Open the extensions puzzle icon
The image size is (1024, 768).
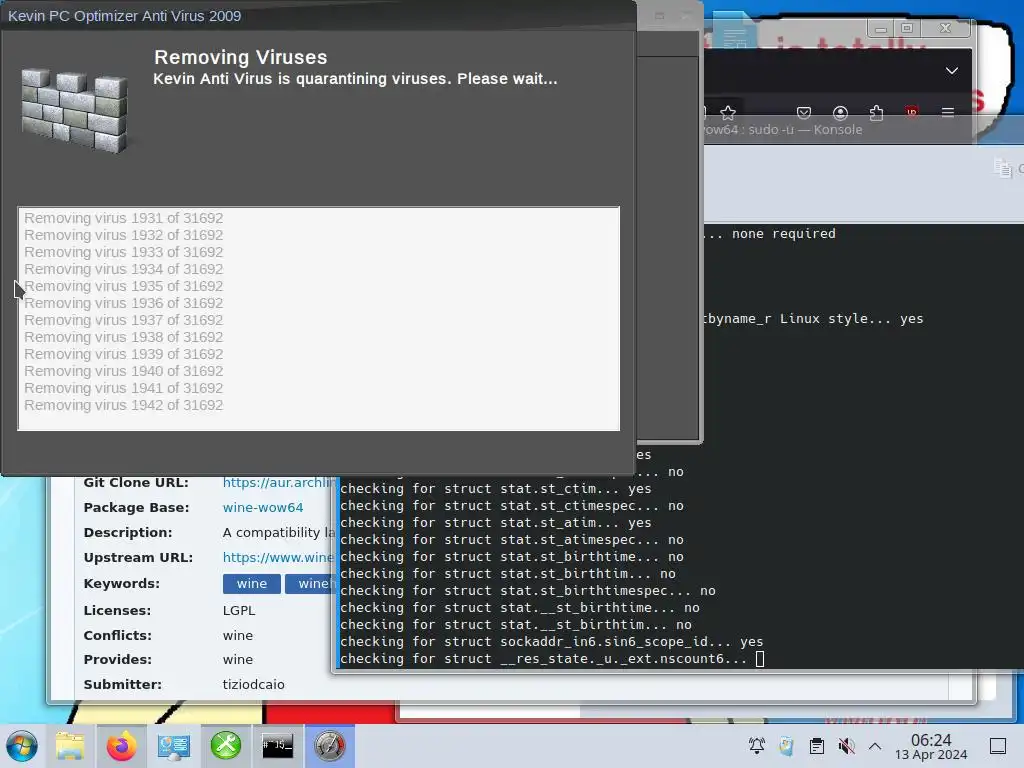(876, 113)
